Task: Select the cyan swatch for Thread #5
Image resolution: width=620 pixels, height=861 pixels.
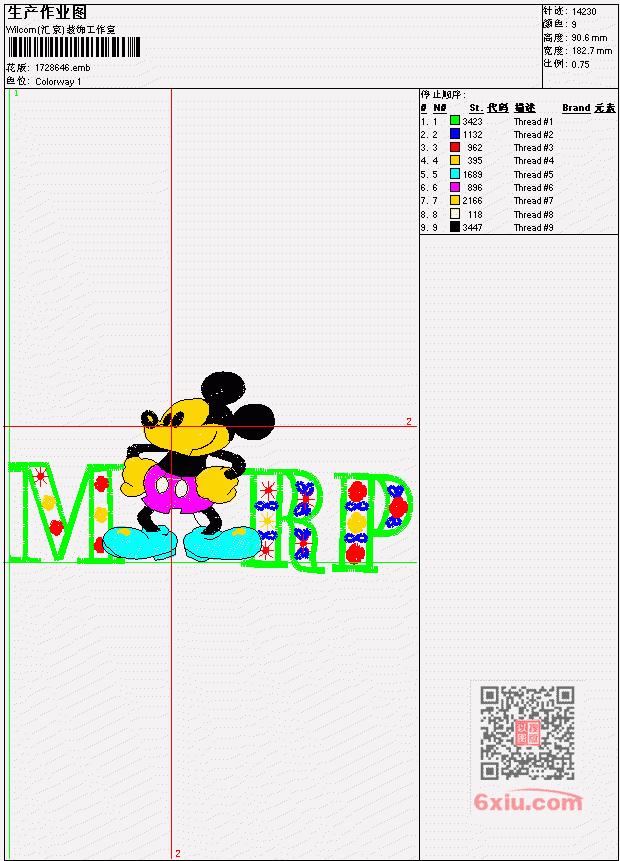Action: click(x=455, y=174)
